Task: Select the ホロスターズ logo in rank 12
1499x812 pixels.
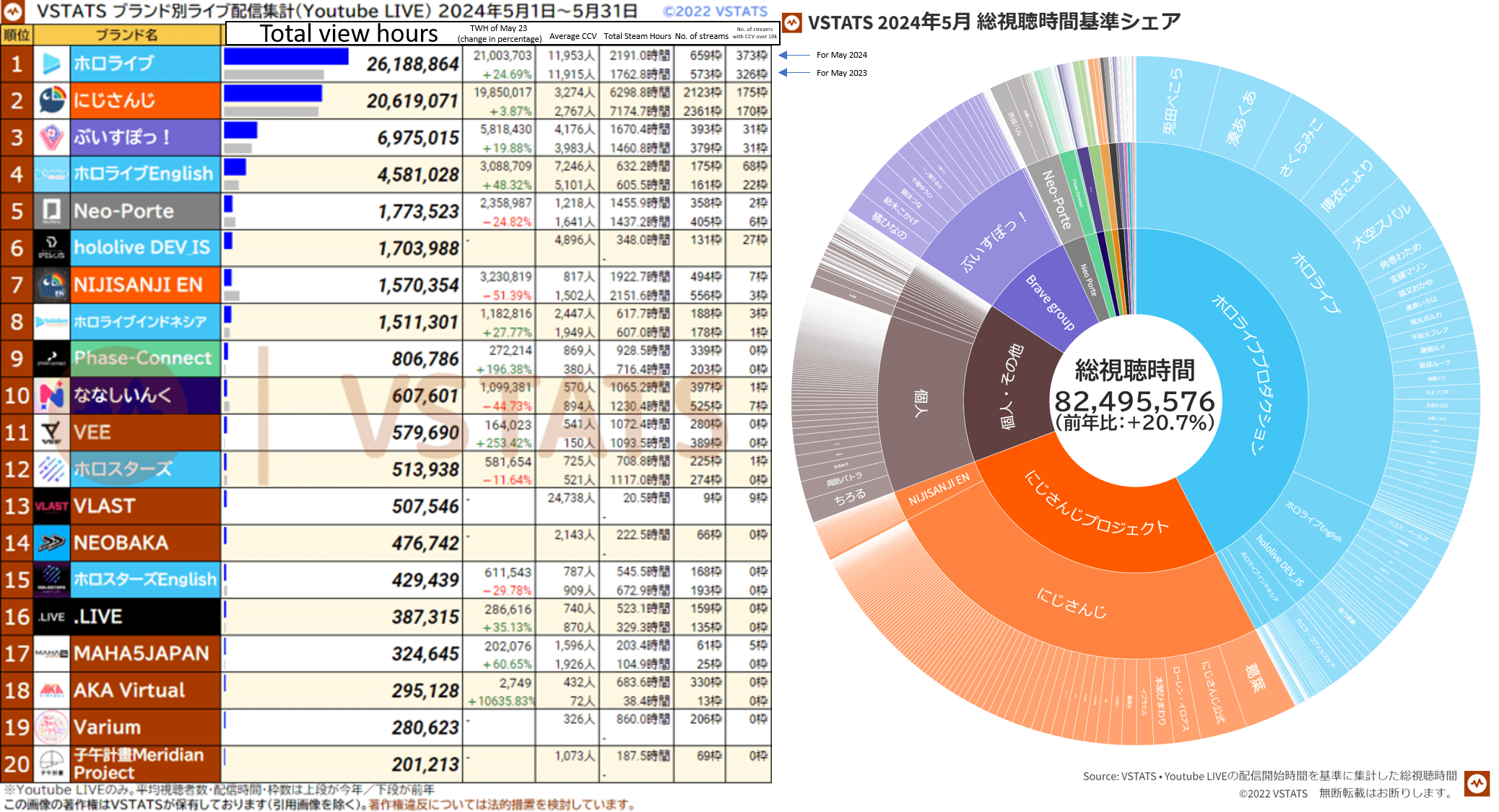Action: 51,468
